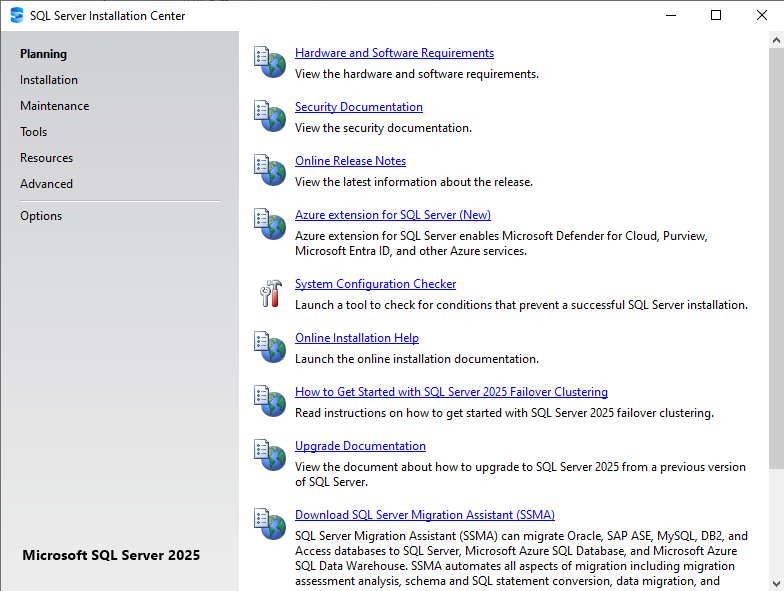The width and height of the screenshot is (784, 591).
Task: Minimize the SQL Server Installation Center window
Action: tap(671, 16)
